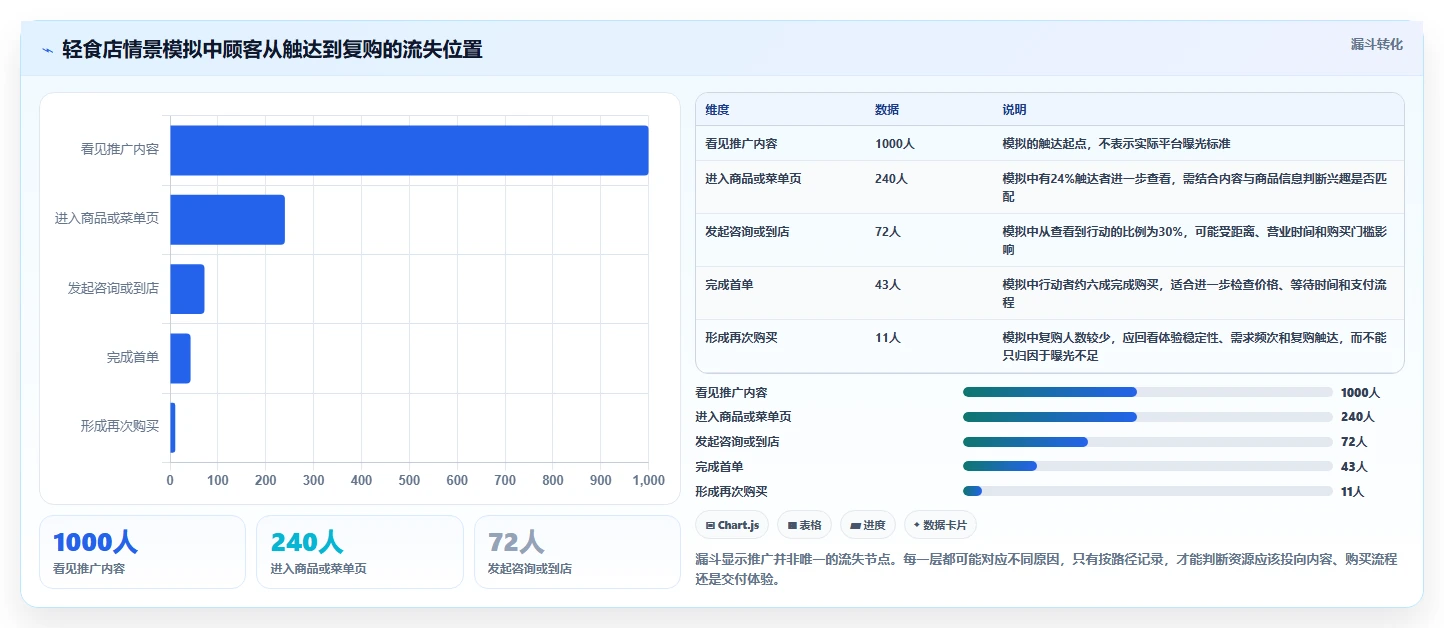Click the x-axis tick 500
Image resolution: width=1444 pixels, height=628 pixels.
coord(409,481)
